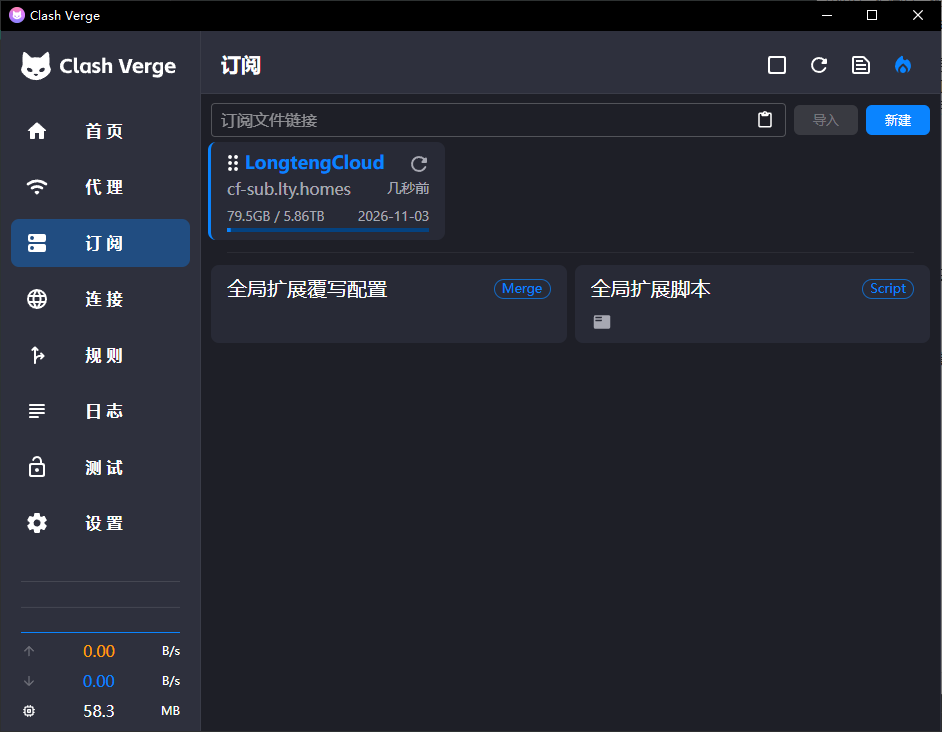Image resolution: width=942 pixels, height=732 pixels.
Task: Click the 订阅 page heading
Action: coord(240,66)
